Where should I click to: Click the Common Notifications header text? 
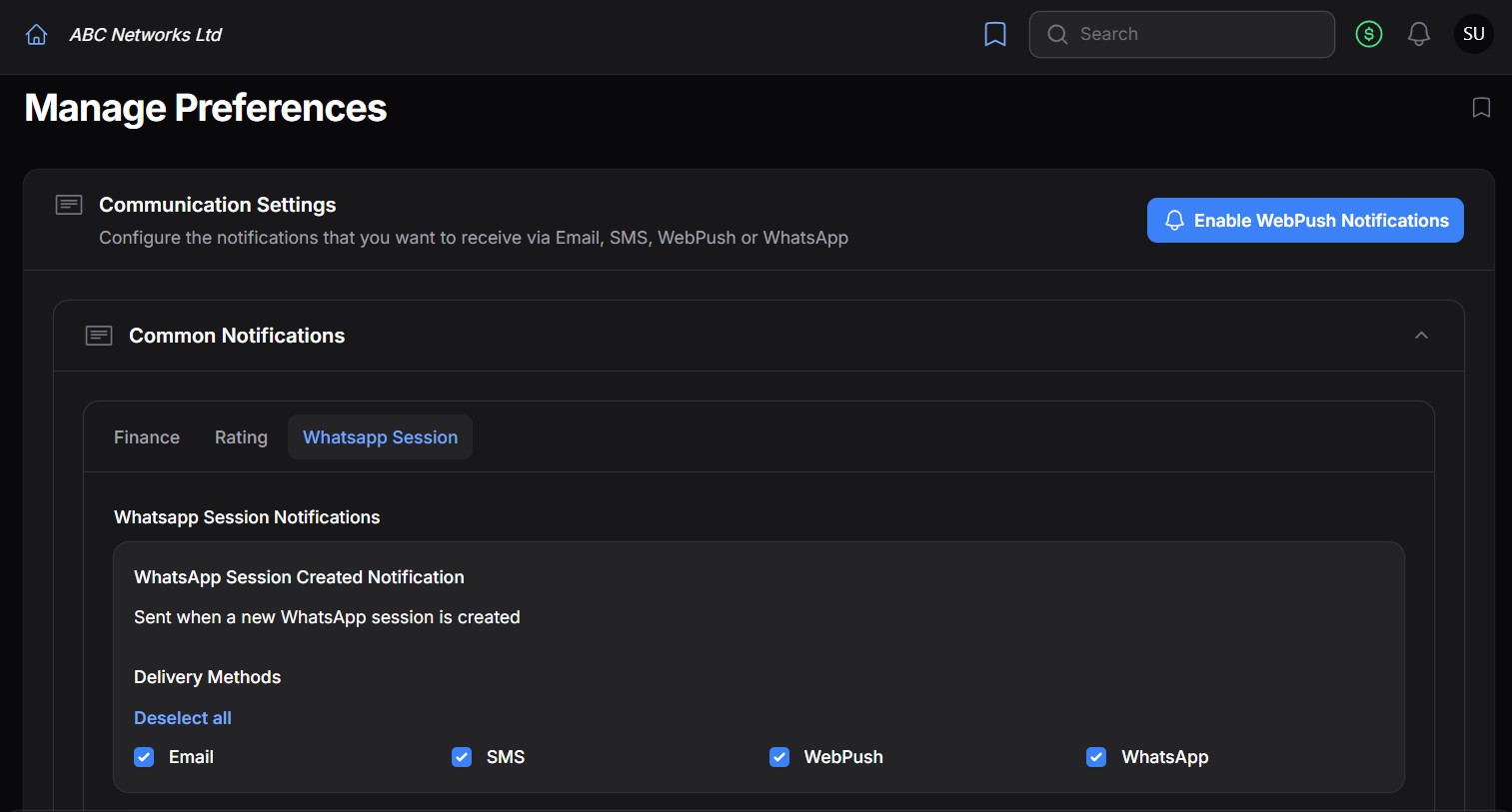pos(237,336)
